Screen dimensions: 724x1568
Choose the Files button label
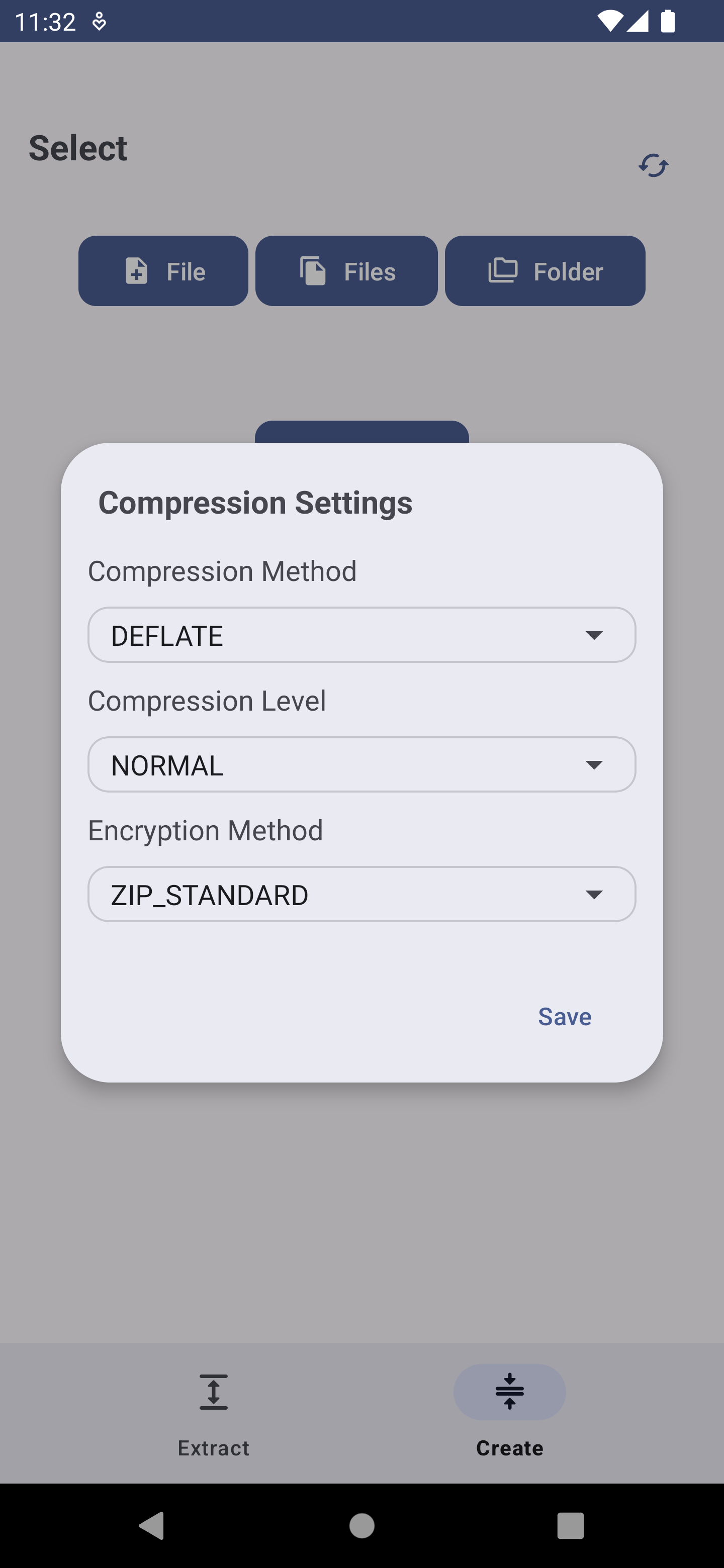pyautogui.click(x=370, y=271)
